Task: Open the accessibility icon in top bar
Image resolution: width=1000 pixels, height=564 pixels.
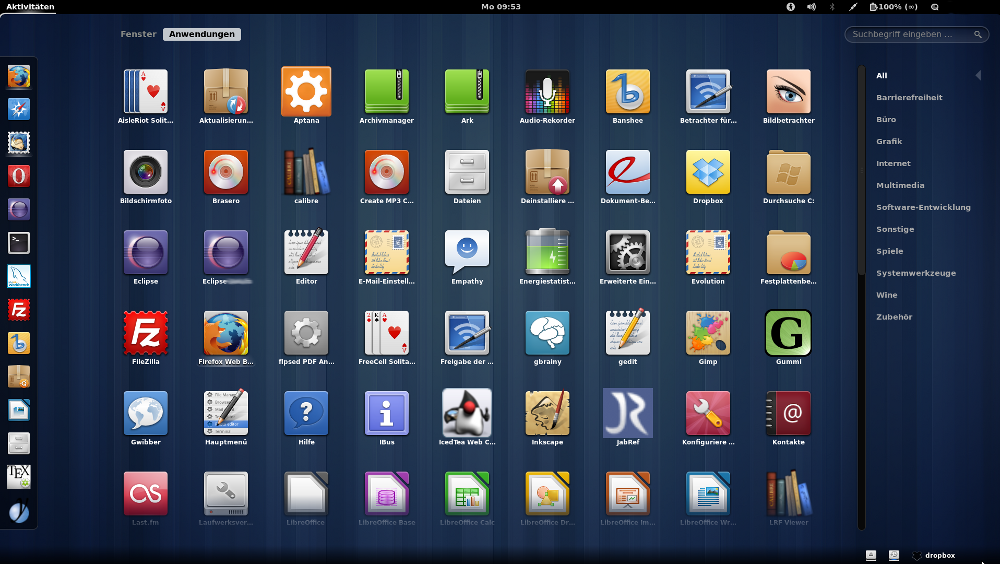Action: pos(790,6)
